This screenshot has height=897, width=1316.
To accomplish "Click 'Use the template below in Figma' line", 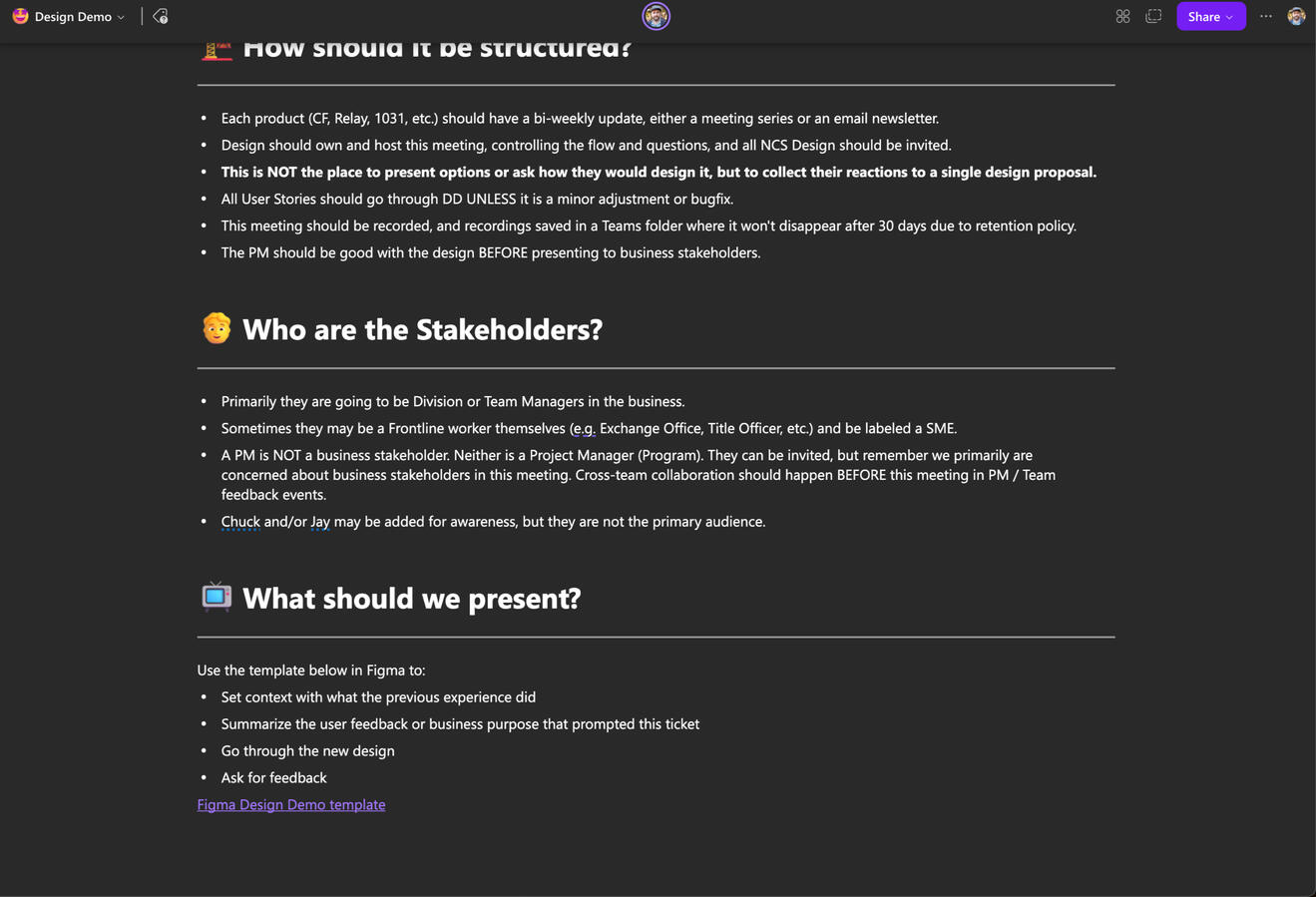I will pos(310,670).
